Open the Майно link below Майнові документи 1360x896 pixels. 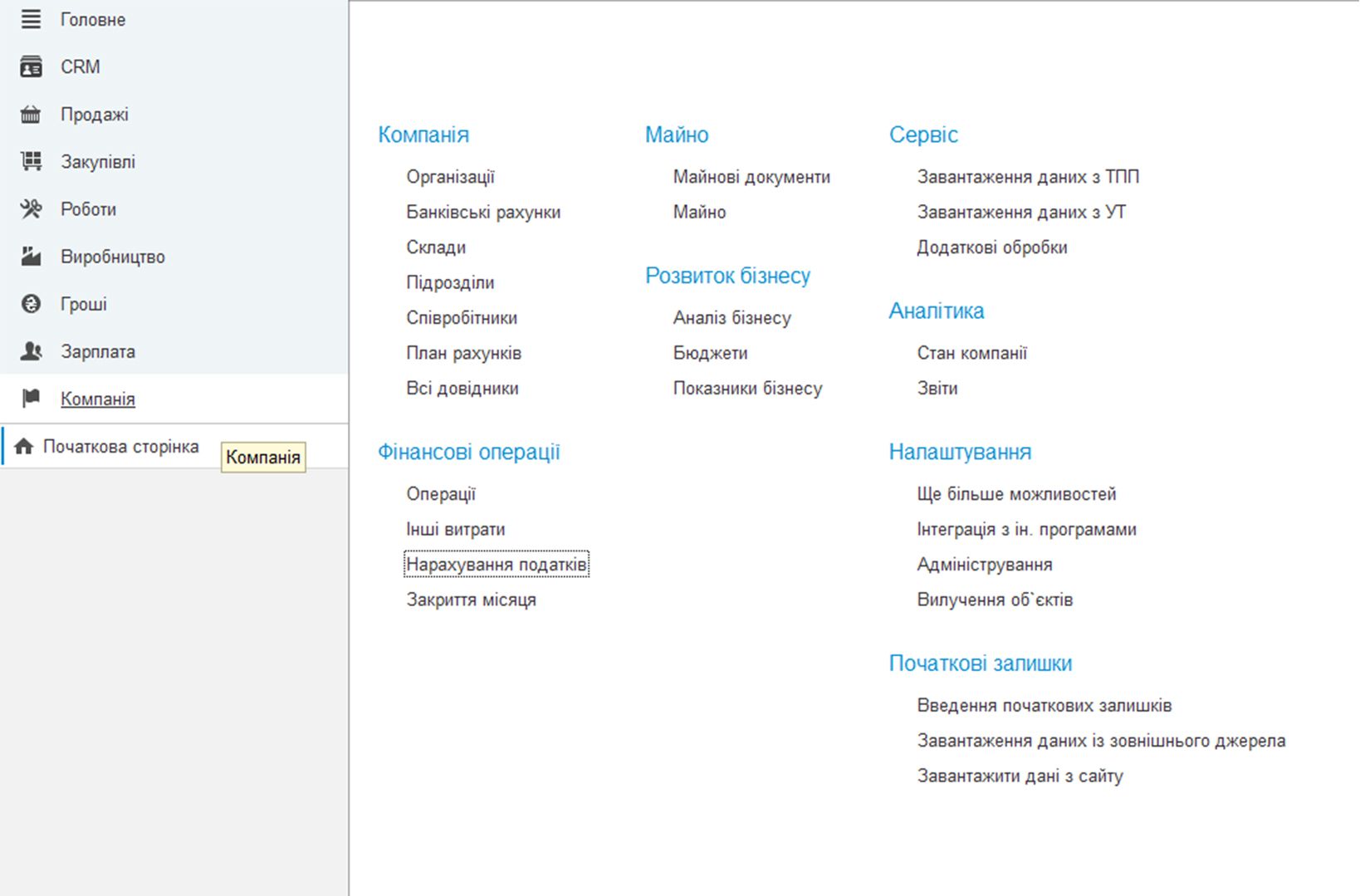(699, 212)
